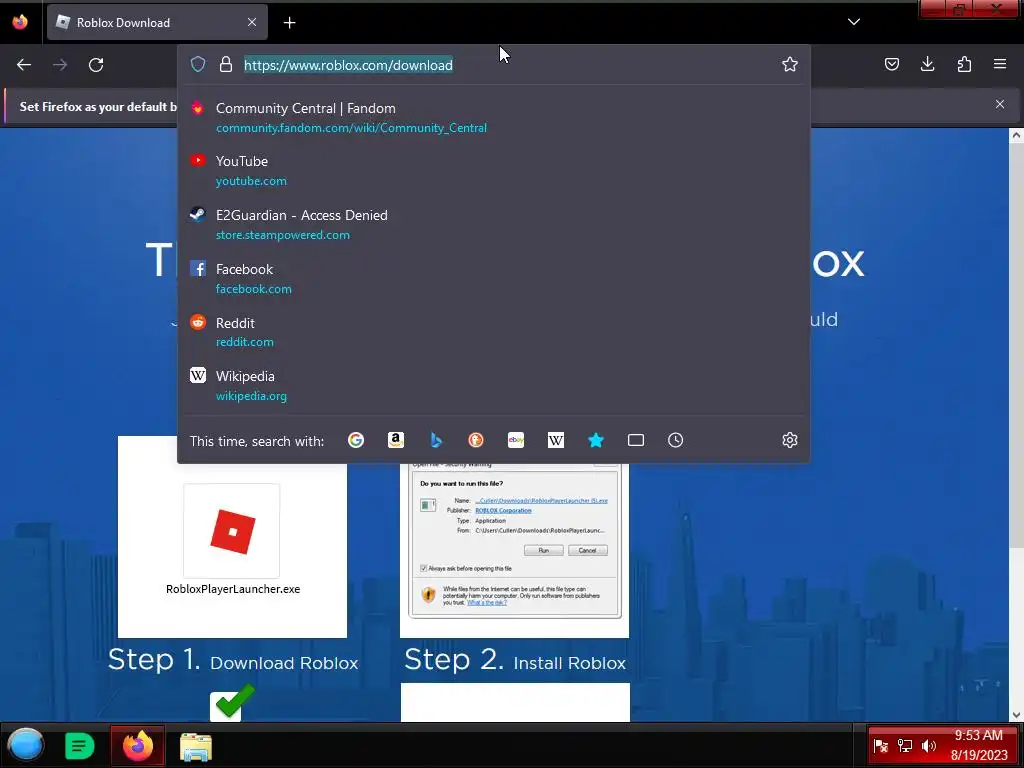The width and height of the screenshot is (1024, 768).
Task: Click the page scrollbar down arrow
Action: [1016, 714]
